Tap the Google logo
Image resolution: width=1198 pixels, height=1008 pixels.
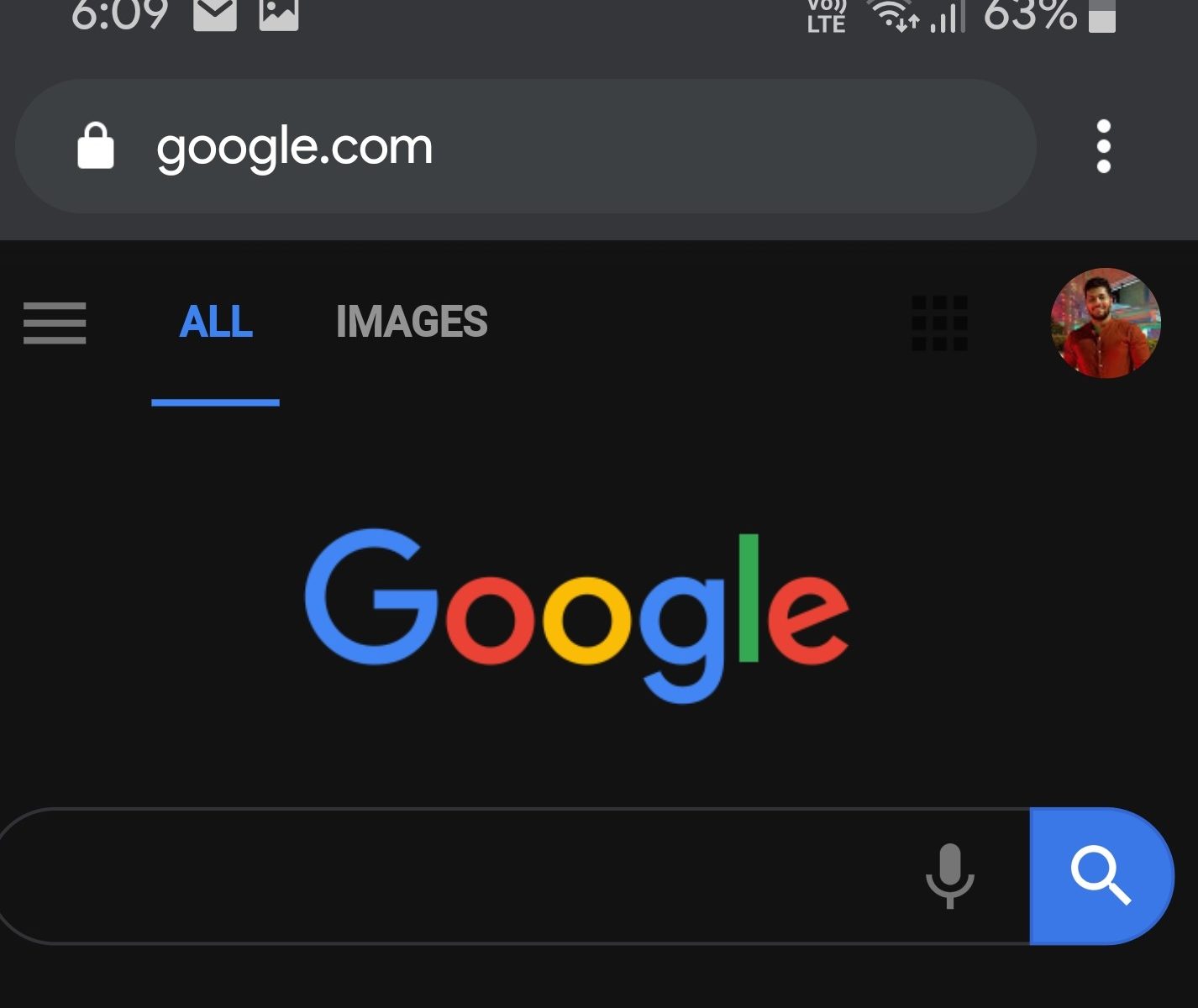[576, 615]
